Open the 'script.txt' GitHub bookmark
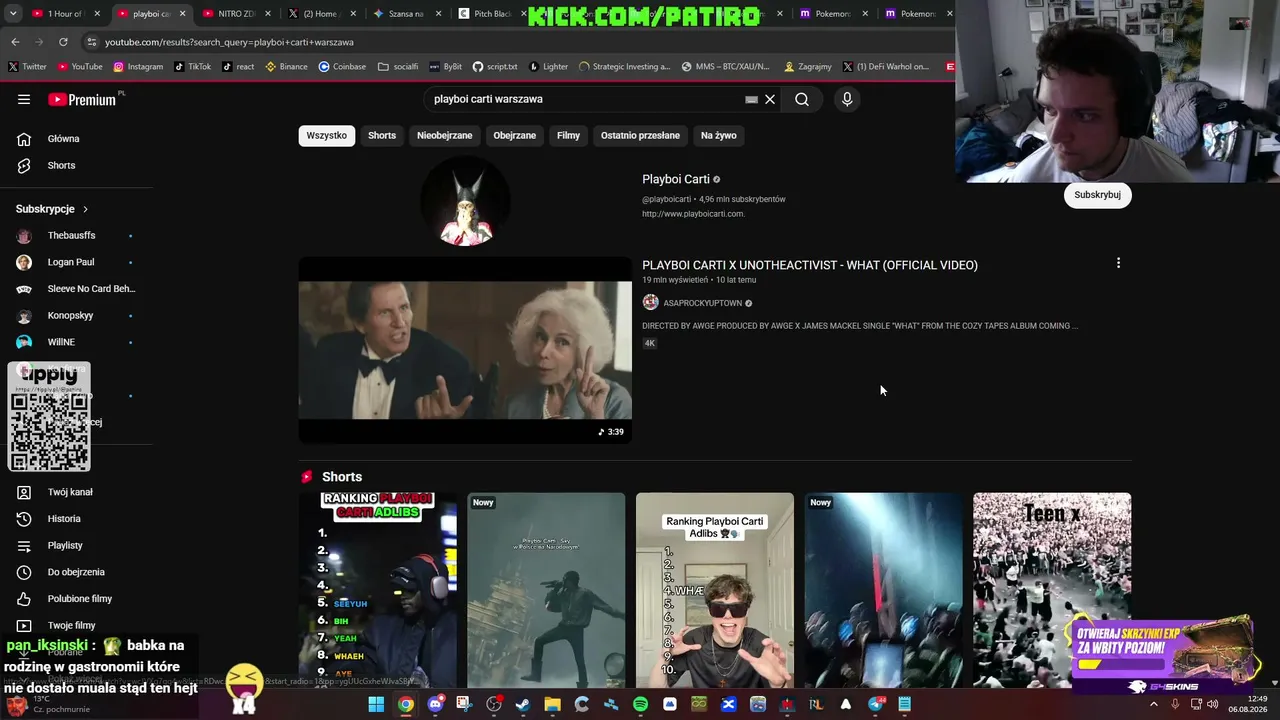 point(495,67)
